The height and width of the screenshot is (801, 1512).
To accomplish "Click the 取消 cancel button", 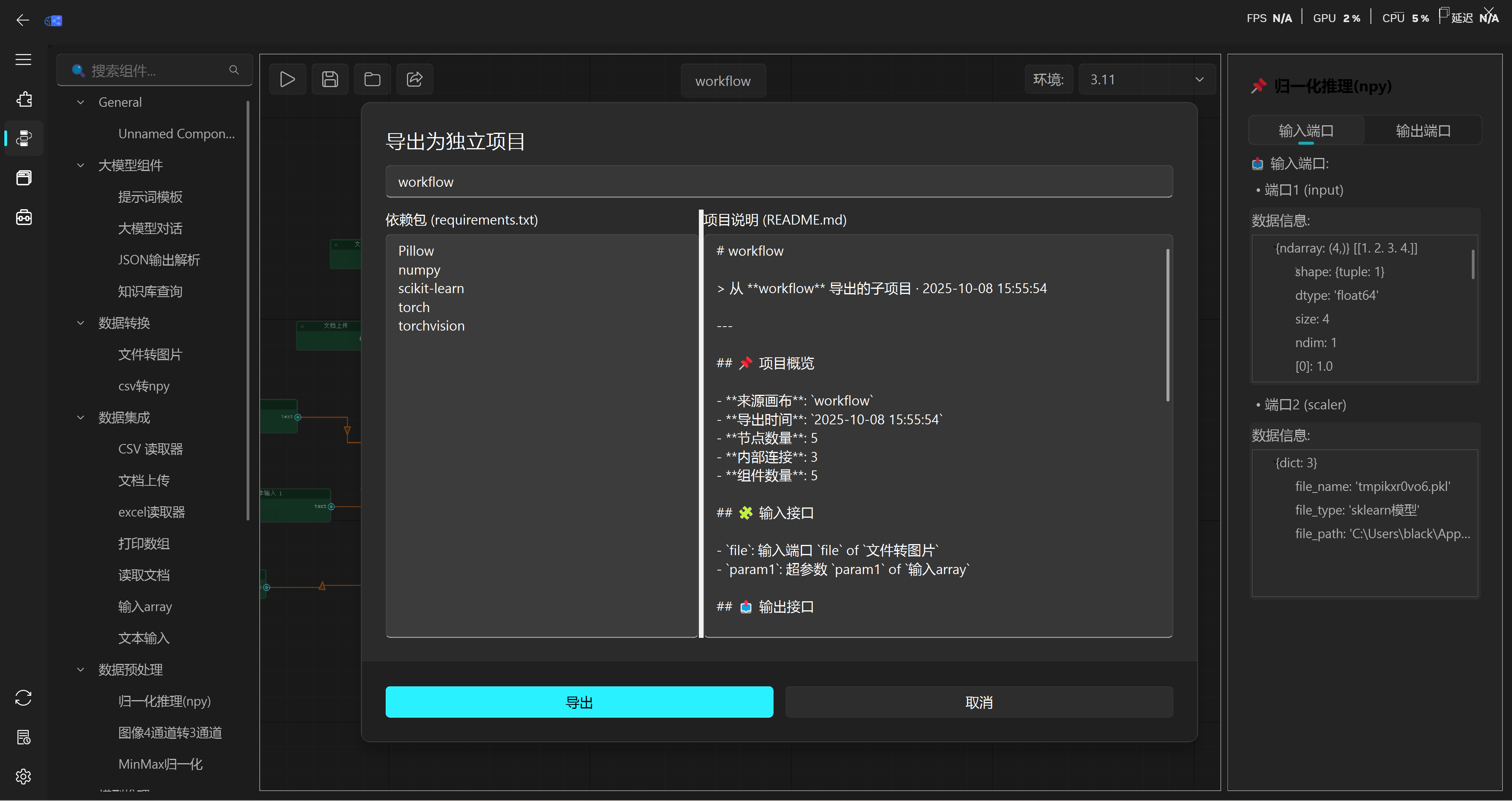I will point(979,702).
